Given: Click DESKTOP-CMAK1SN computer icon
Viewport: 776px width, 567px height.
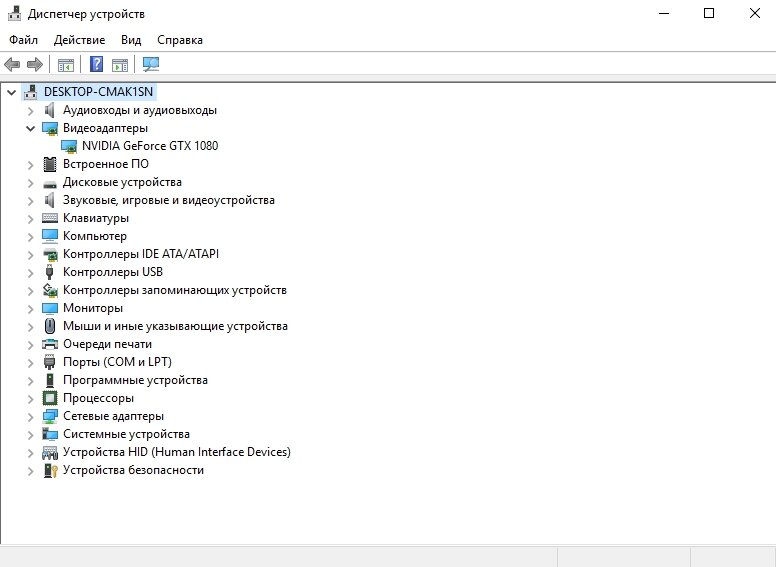Looking at the screenshot, I should click(31, 92).
